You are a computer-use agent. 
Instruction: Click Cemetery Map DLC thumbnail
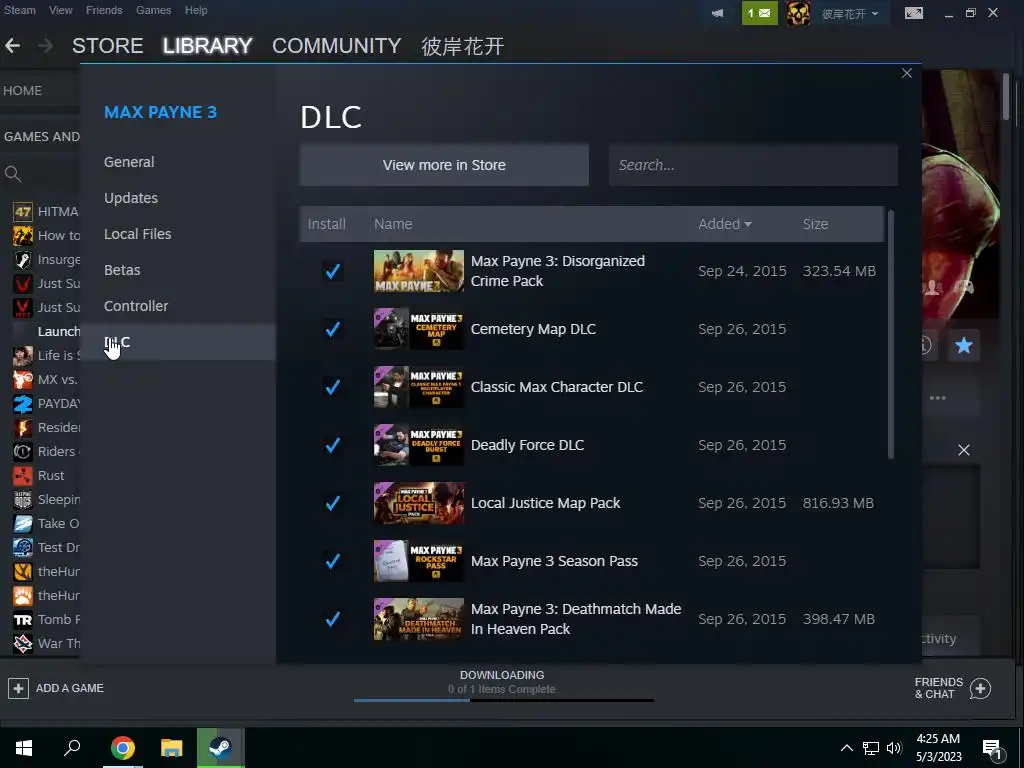point(419,329)
